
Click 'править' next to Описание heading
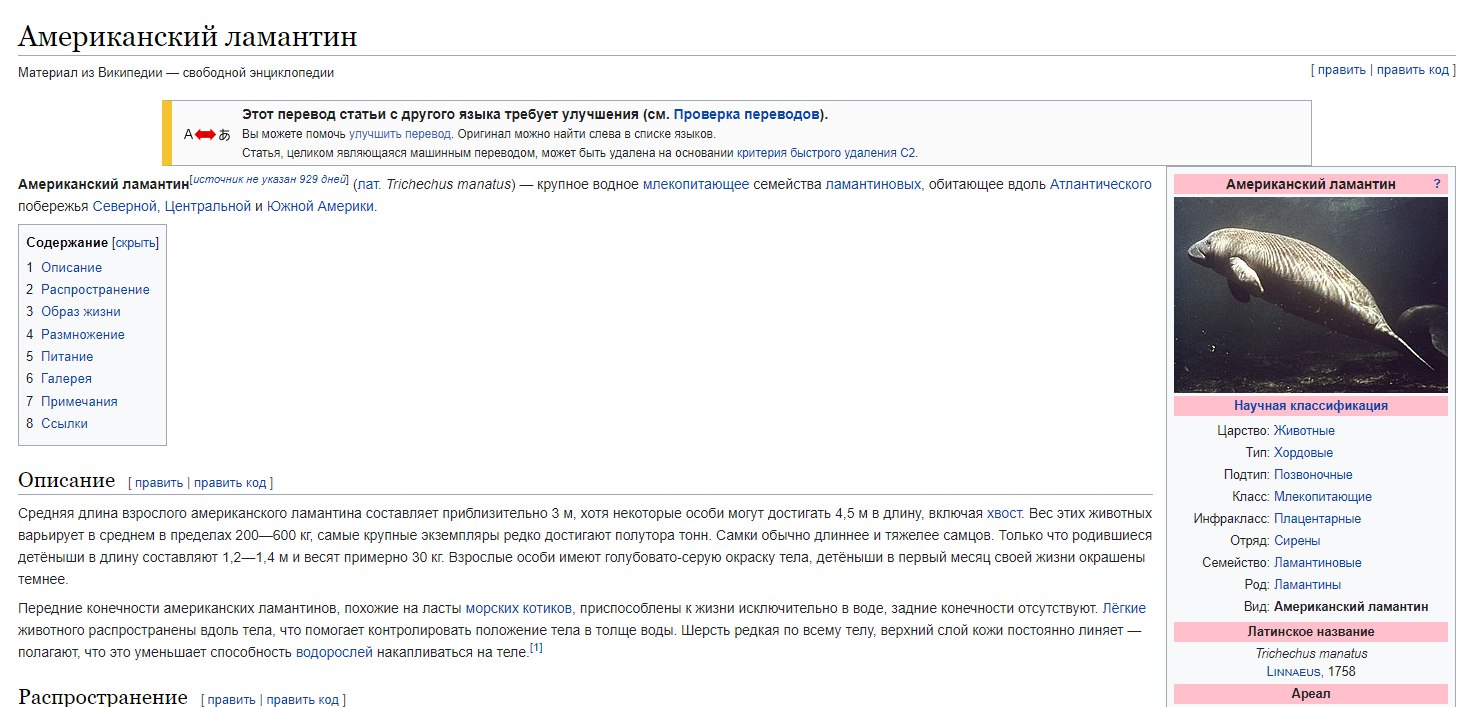[x=159, y=483]
